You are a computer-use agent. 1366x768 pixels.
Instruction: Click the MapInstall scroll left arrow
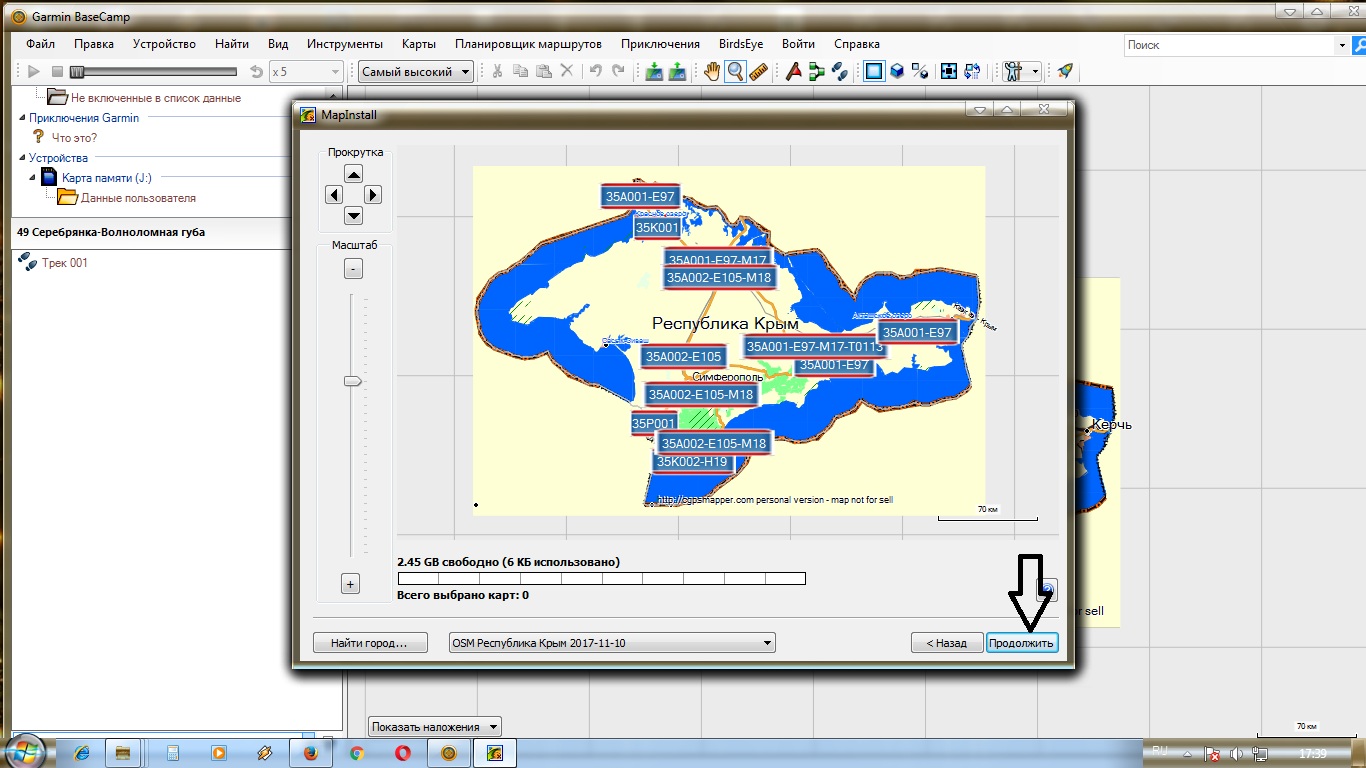334,195
